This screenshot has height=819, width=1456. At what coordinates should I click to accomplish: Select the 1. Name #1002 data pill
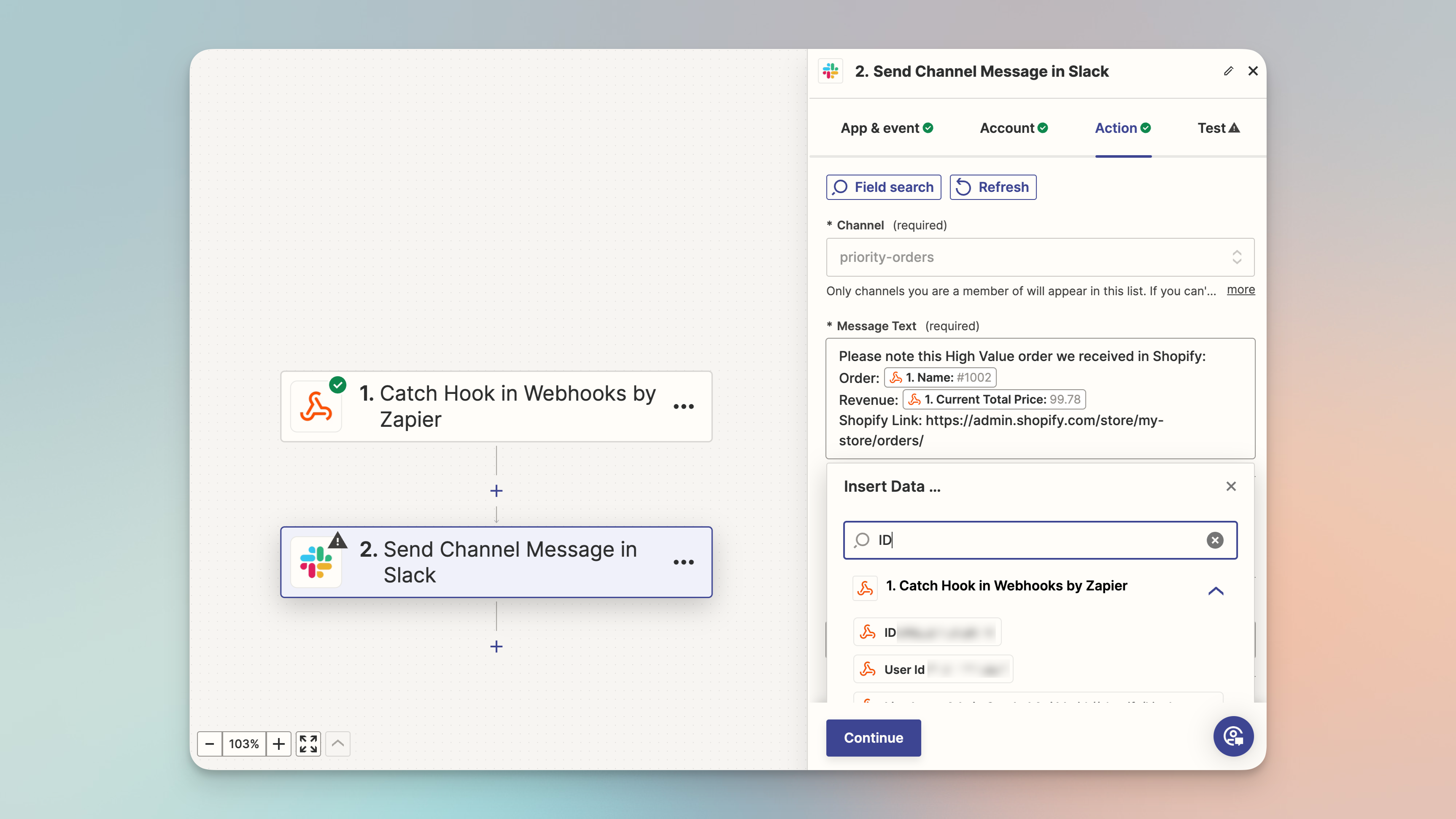[940, 377]
